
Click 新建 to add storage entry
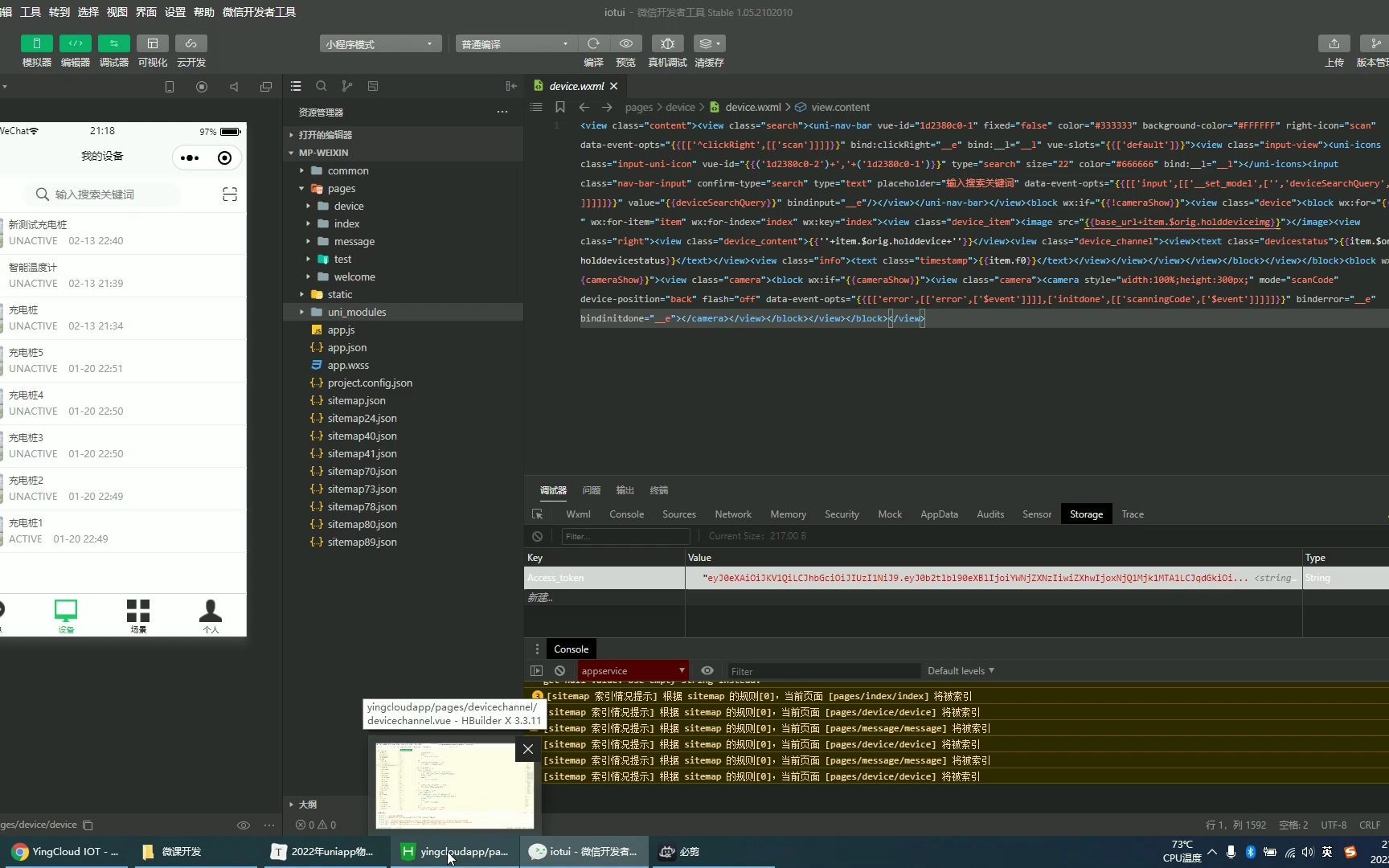540,597
